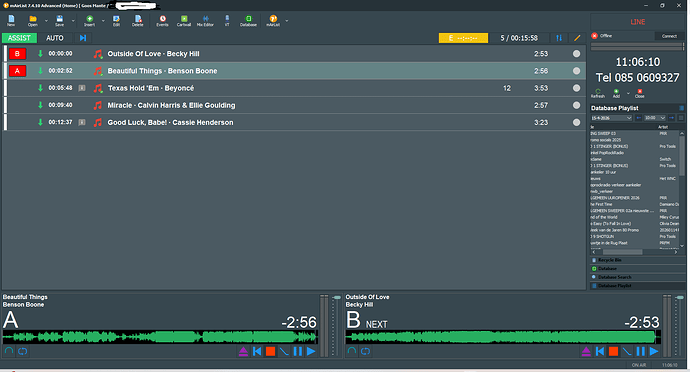Click the Insert toolbar icon
Image resolution: width=690 pixels, height=372 pixels.
click(89, 21)
